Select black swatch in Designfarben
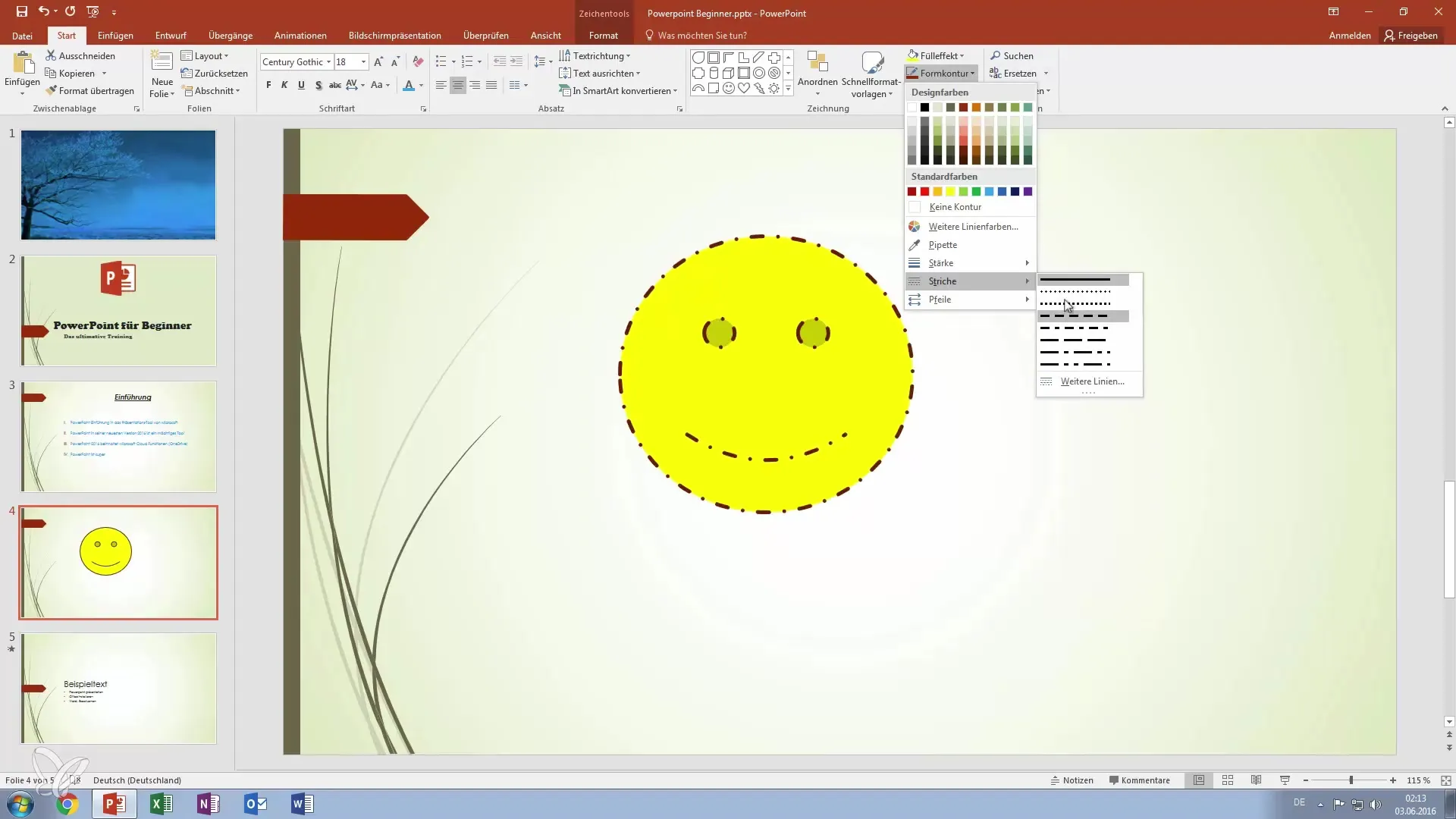1456x819 pixels. 924,107
